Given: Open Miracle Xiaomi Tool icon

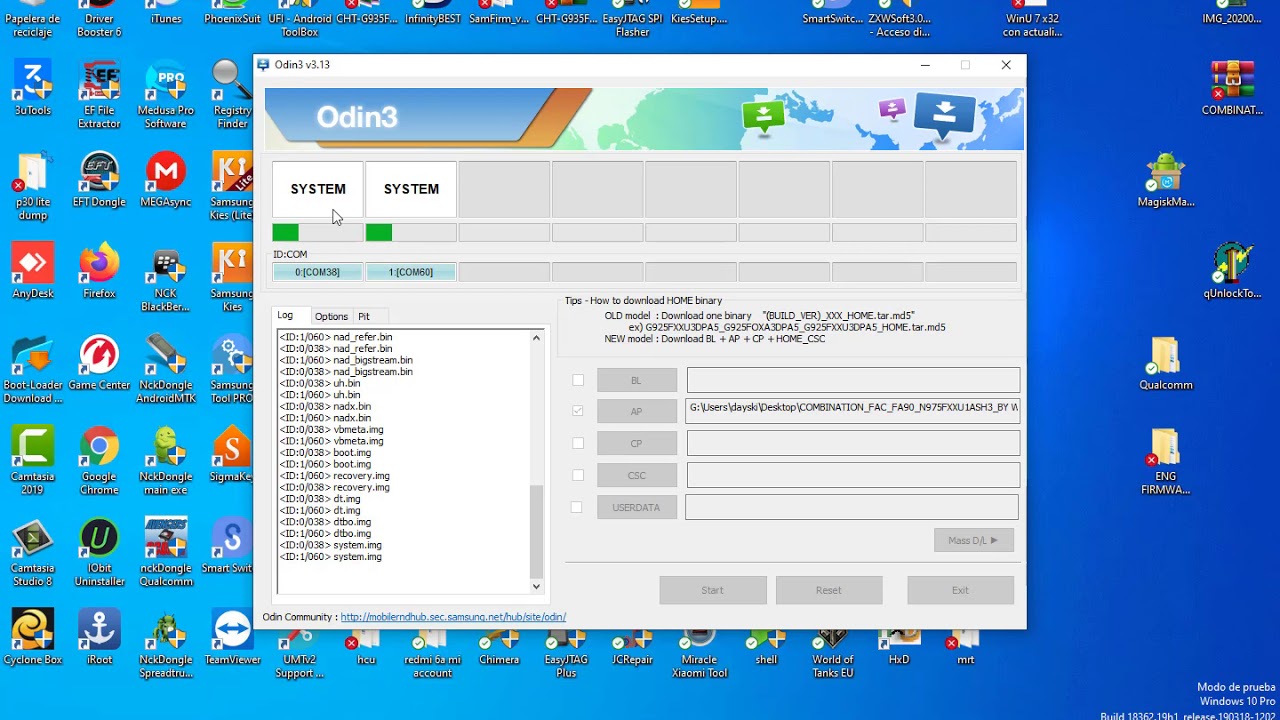Looking at the screenshot, I should (699, 653).
